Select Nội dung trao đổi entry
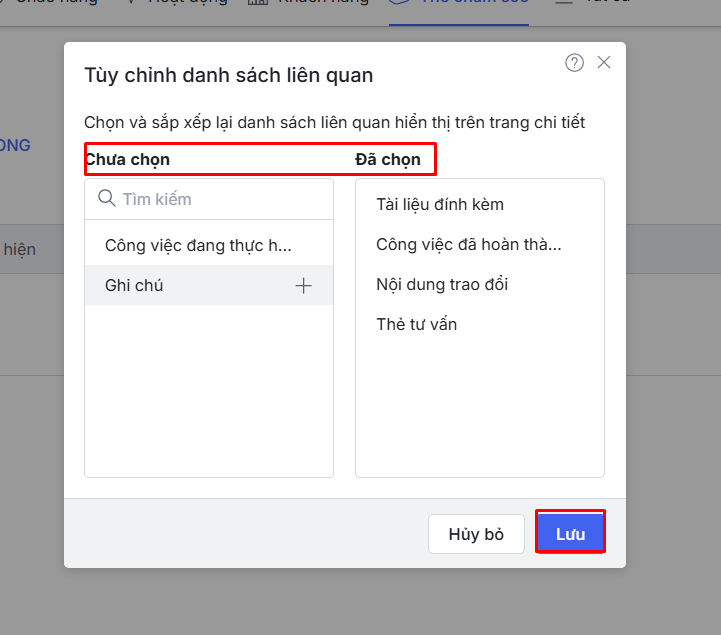 442,284
